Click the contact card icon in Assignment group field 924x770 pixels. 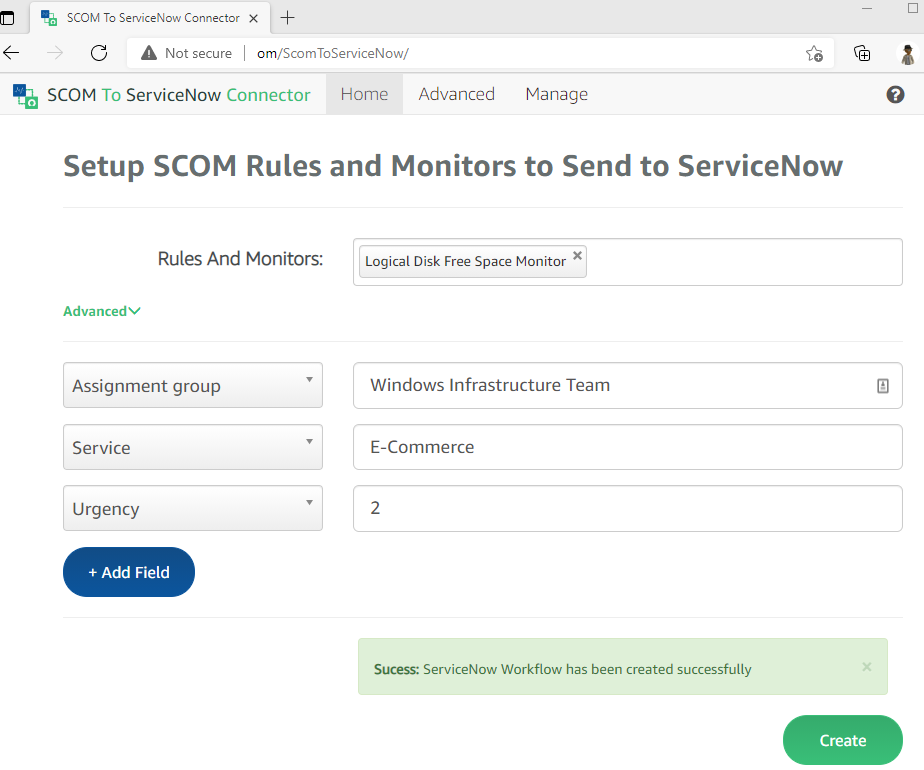882,386
